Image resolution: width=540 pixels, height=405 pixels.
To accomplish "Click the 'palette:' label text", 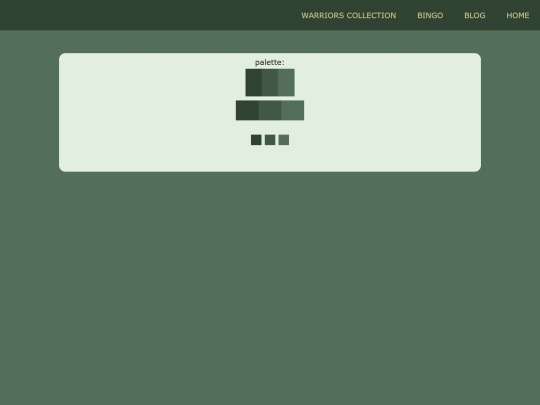I will click(270, 62).
